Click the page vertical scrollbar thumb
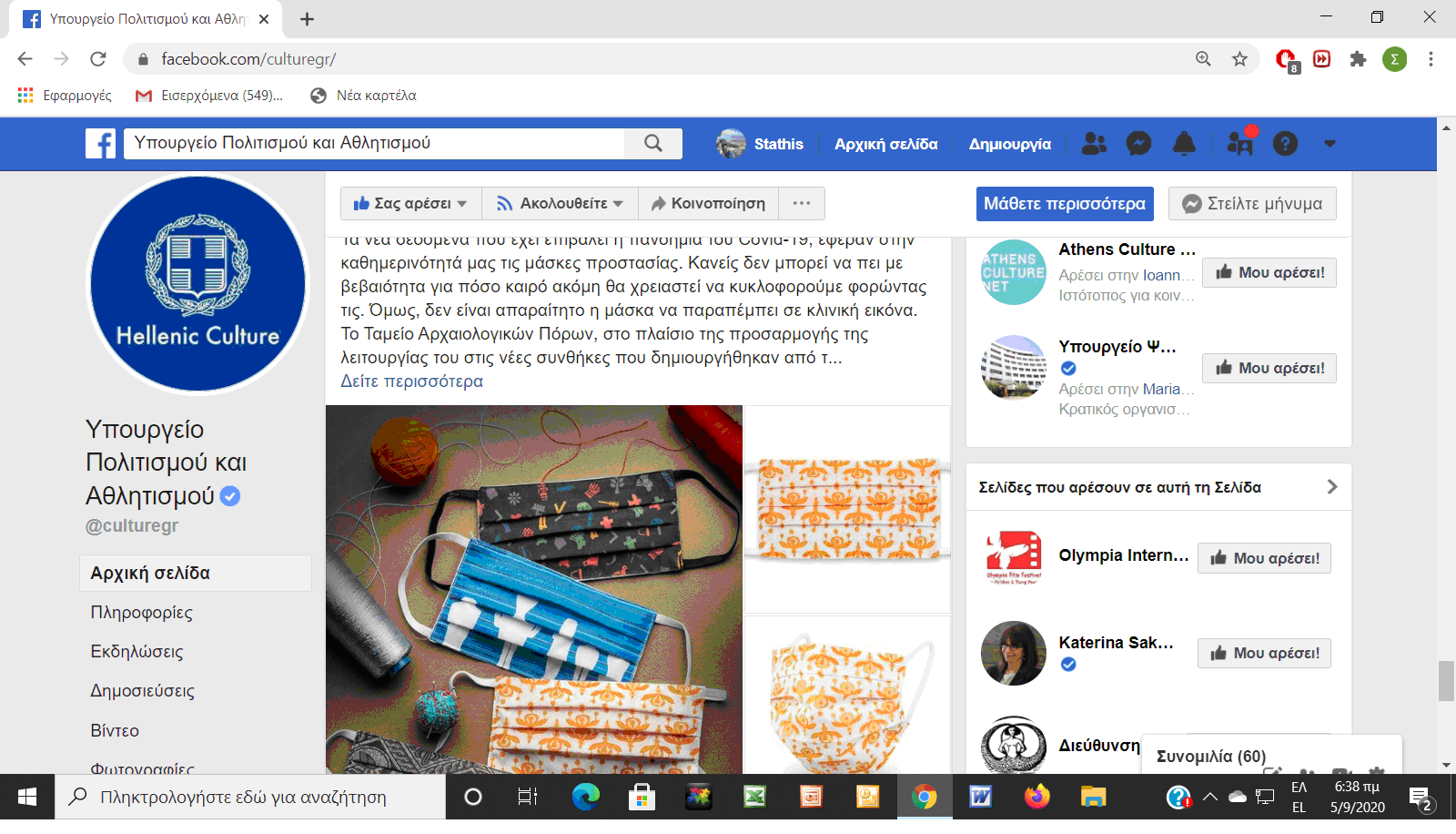The height and width of the screenshot is (834, 1456). (x=1446, y=681)
